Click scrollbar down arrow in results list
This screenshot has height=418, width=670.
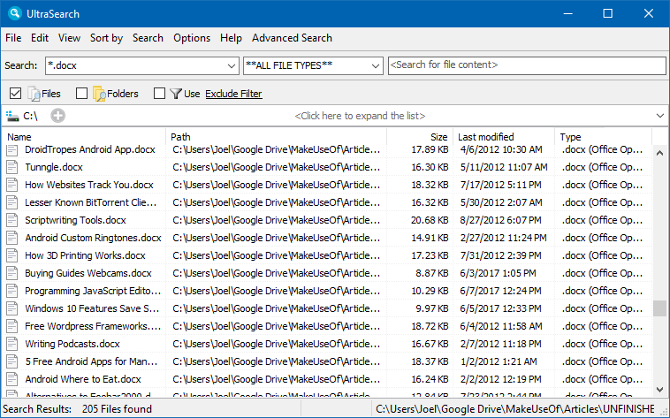click(x=660, y=389)
